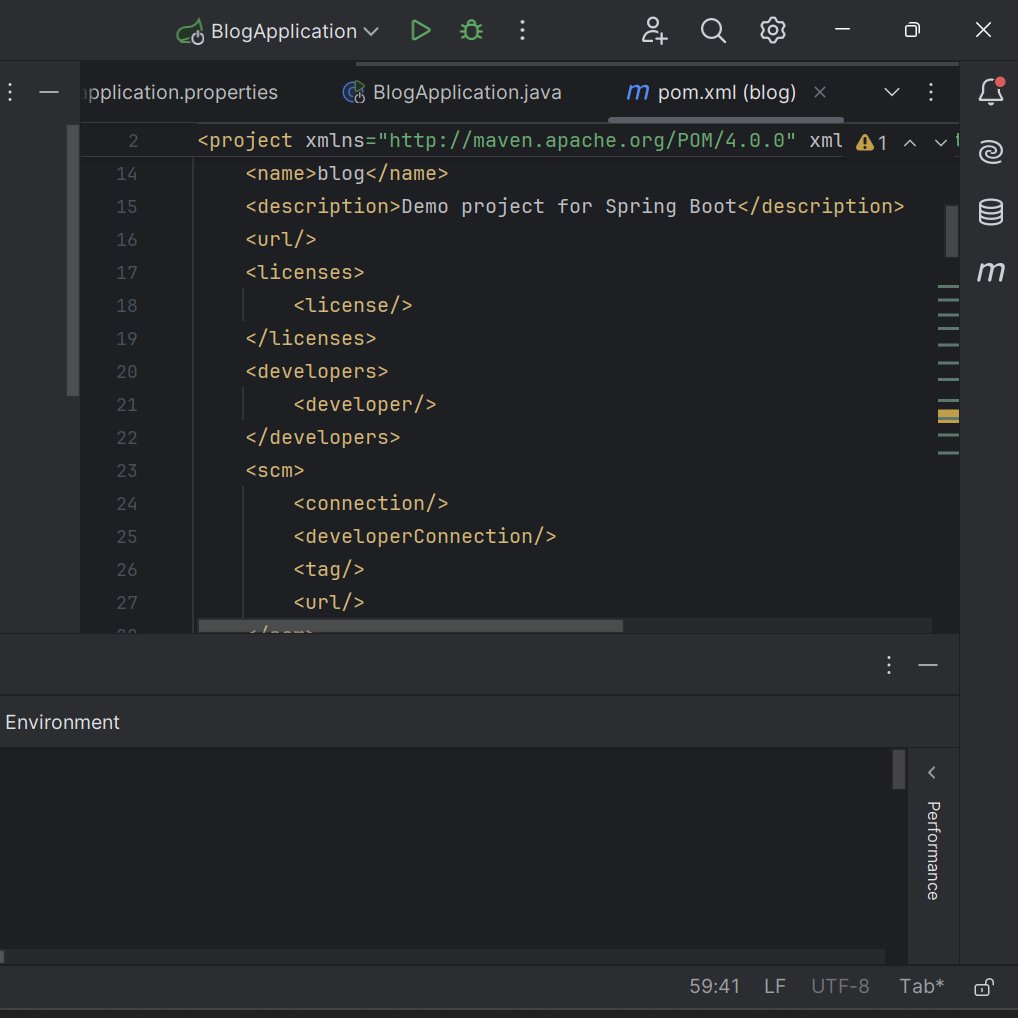Open AI Assistant spiral tool window
Screen dimensions: 1018x1018
click(991, 152)
